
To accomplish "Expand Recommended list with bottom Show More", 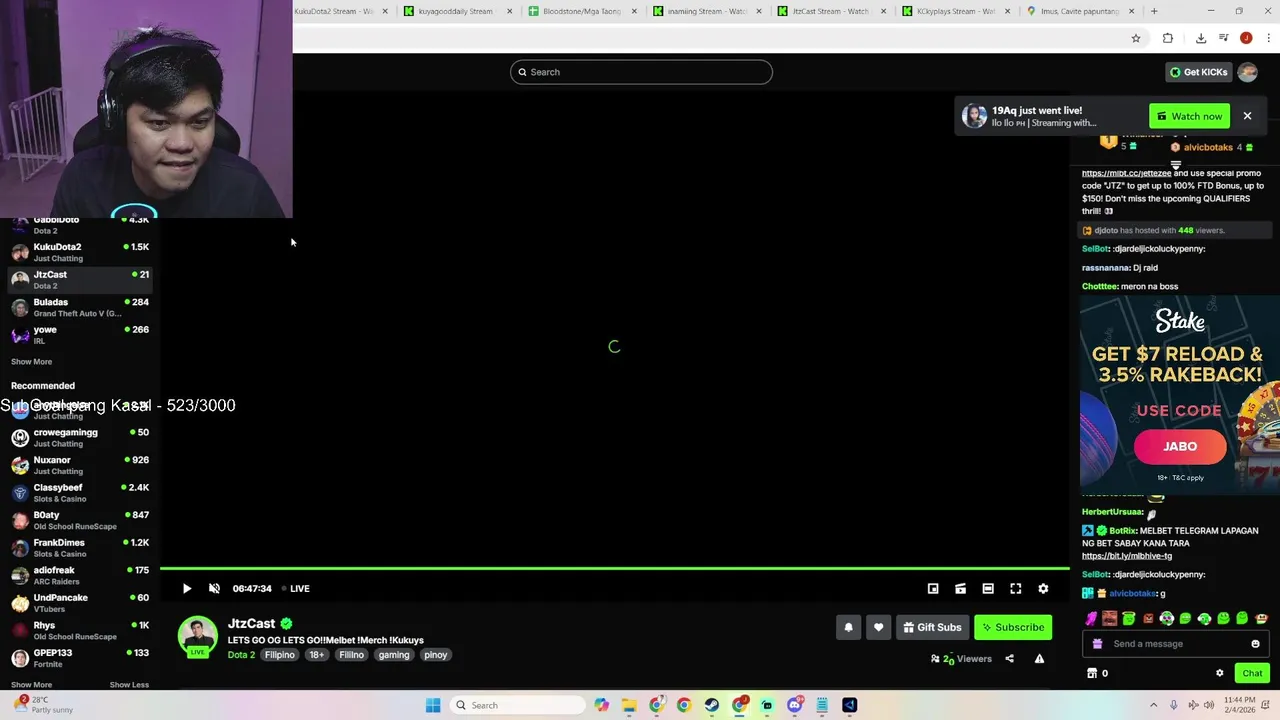I will coord(31,685).
